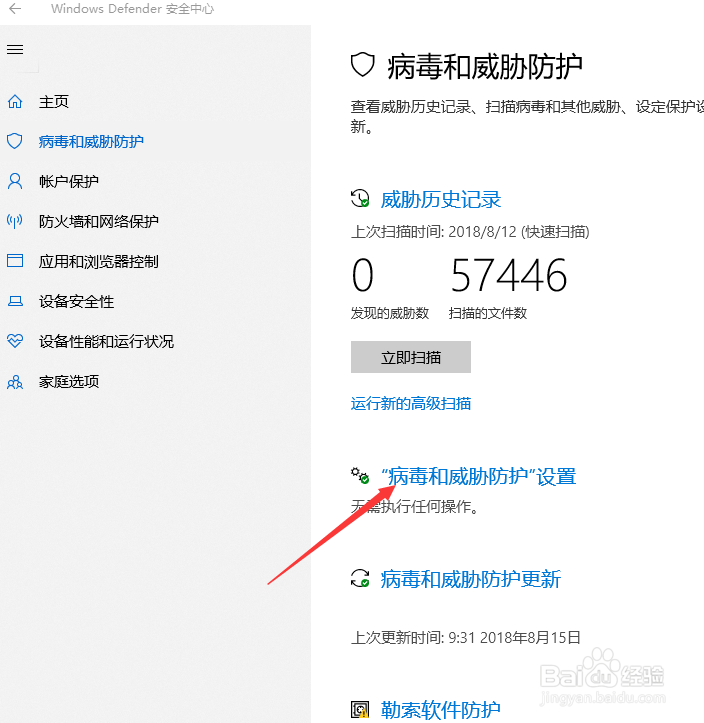Open the hamburger navigation menu
This screenshot has height=723, width=704.
[x=15, y=49]
